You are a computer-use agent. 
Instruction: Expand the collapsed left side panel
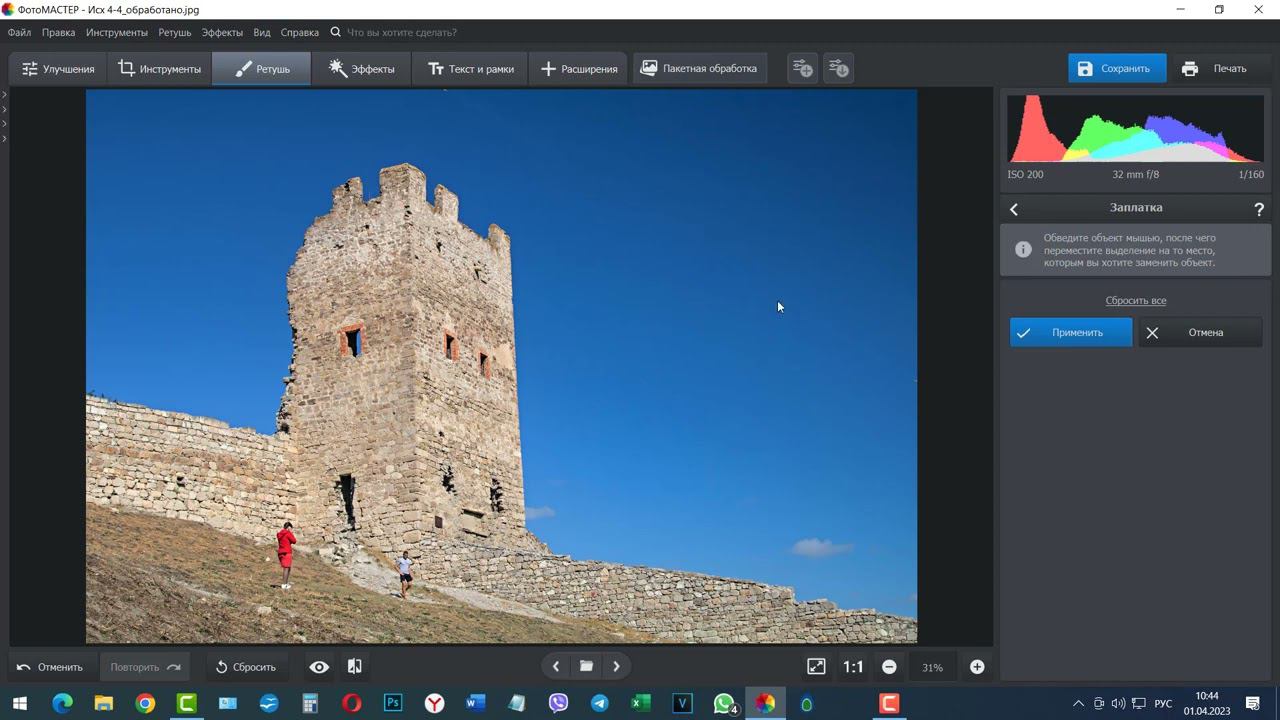click(4, 95)
